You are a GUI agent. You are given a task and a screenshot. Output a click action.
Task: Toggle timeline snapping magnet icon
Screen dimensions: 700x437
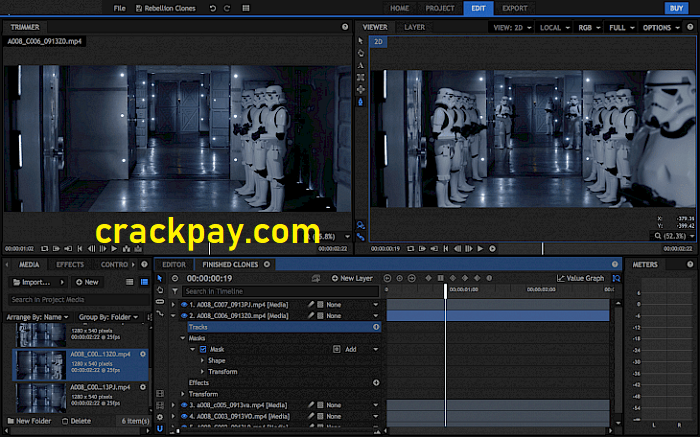[160, 429]
